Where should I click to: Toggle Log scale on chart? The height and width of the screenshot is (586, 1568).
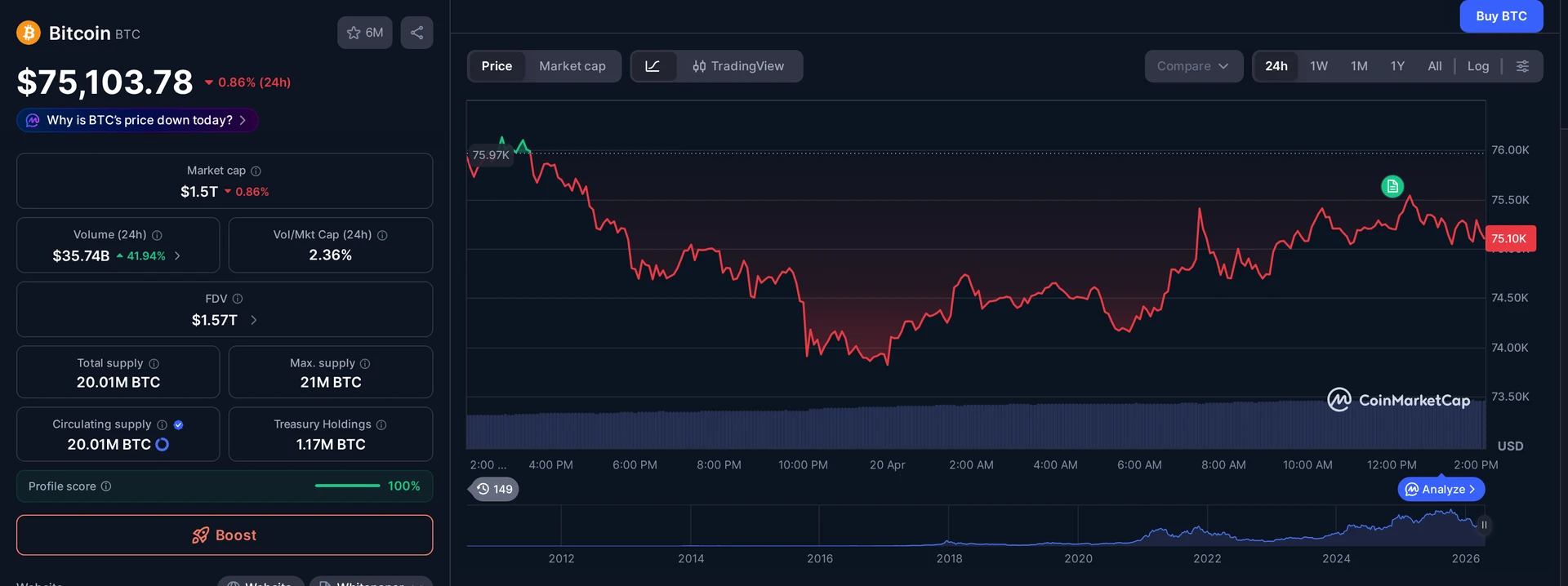[1478, 66]
